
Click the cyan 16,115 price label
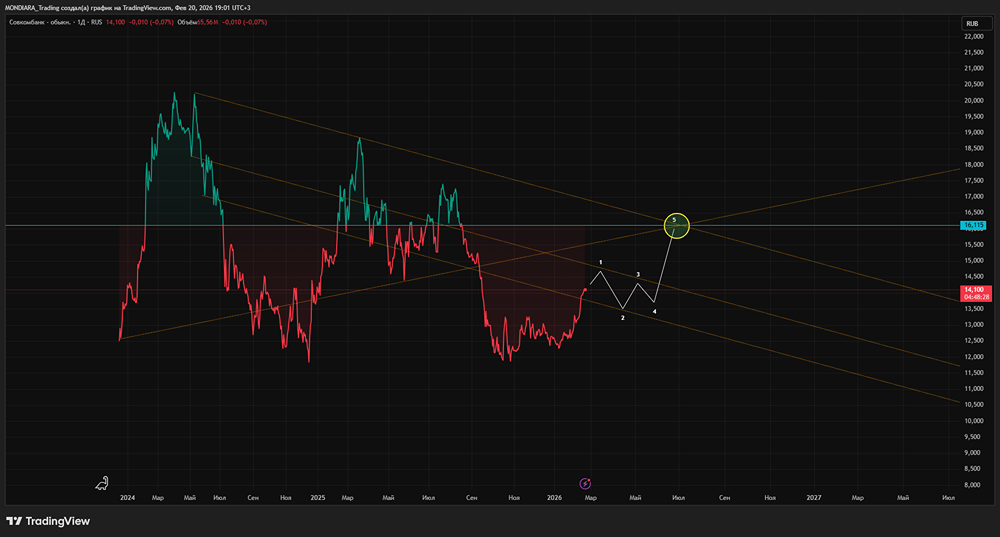972,226
